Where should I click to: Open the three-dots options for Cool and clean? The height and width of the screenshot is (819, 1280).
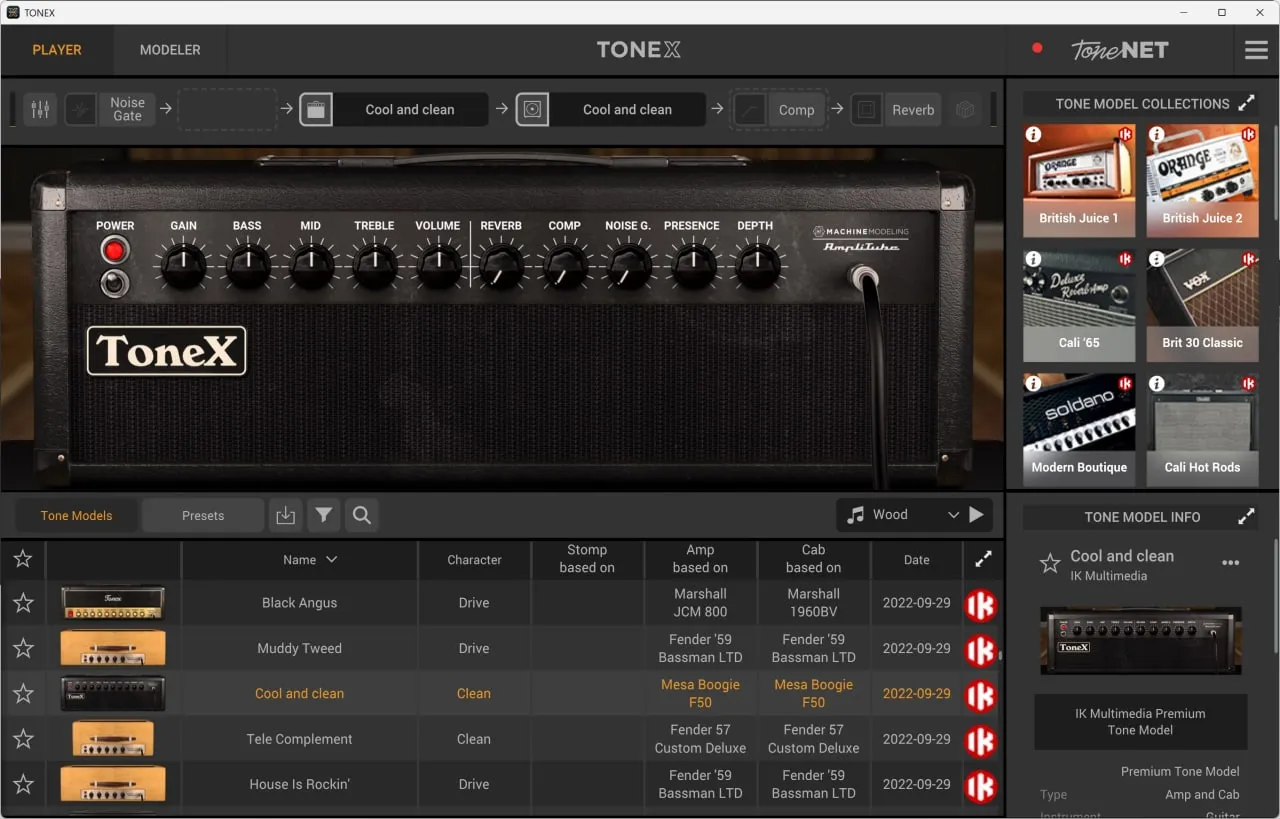click(x=1231, y=563)
